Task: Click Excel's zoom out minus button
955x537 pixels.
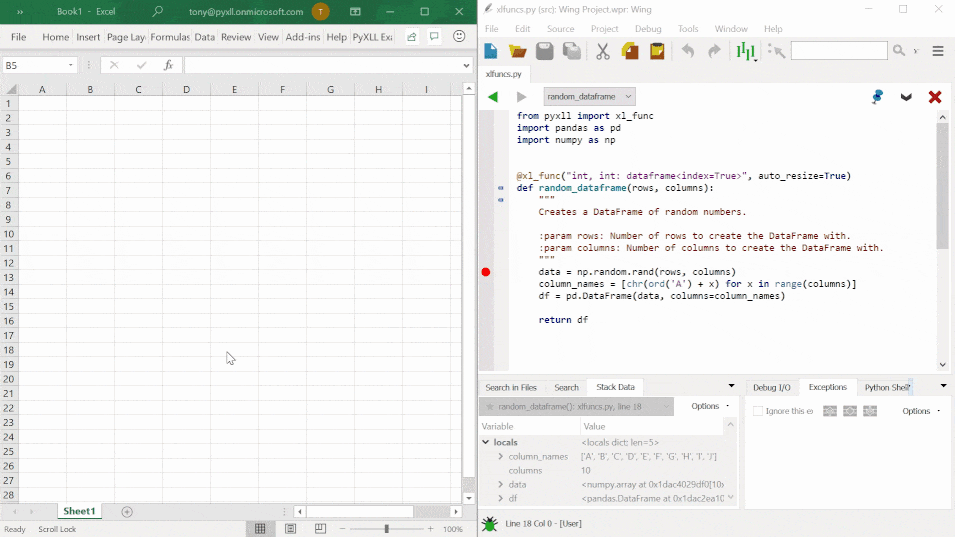Action: coord(342,529)
